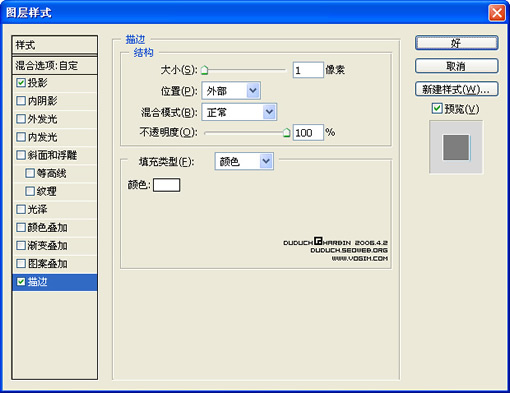The width and height of the screenshot is (510, 393).
Task: Uncheck the 描边 stroke checkbox
Action: [21, 282]
